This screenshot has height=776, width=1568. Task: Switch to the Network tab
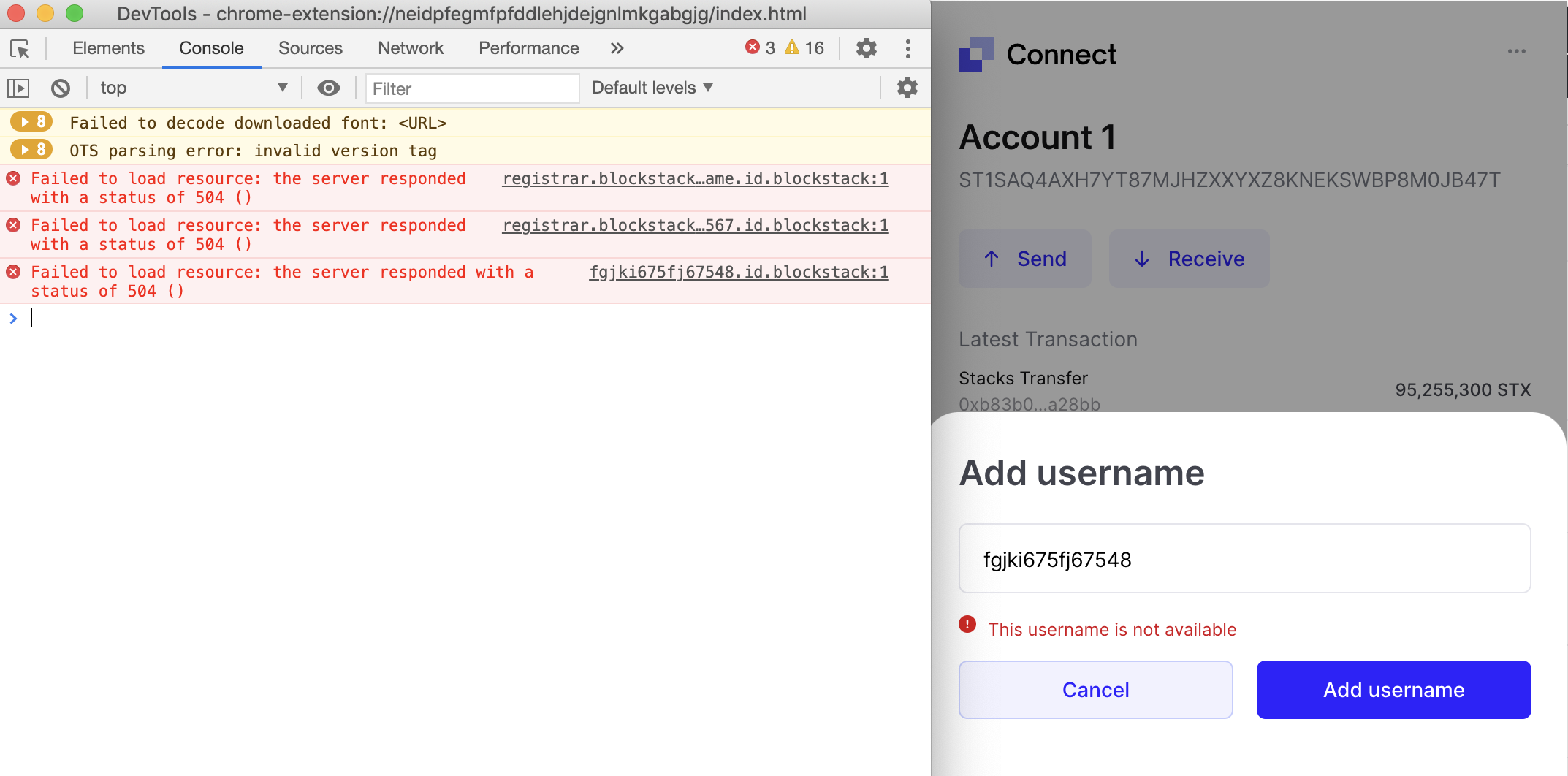coord(411,48)
